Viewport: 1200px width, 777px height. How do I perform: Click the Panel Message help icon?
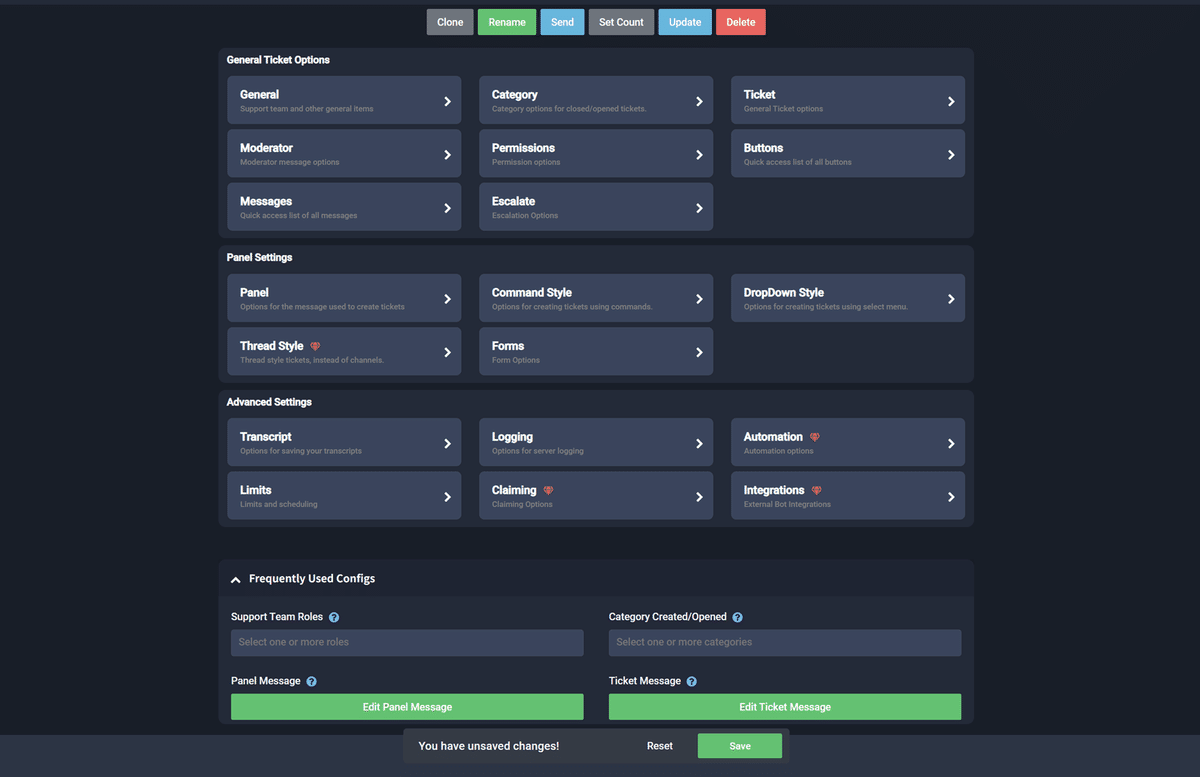(311, 680)
